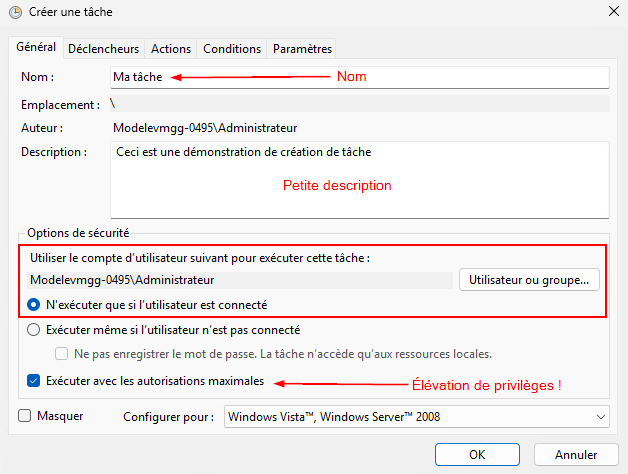Enable the Masquer checkbox
628x474 pixels.
[x=24, y=416]
